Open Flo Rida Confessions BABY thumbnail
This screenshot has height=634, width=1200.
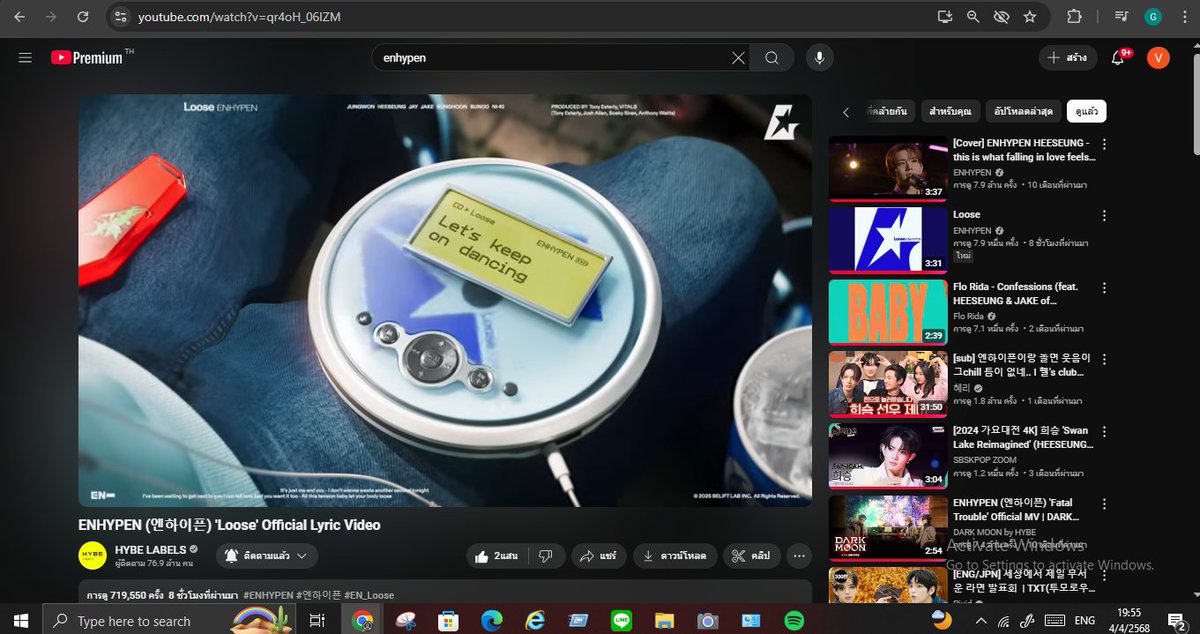click(888, 312)
